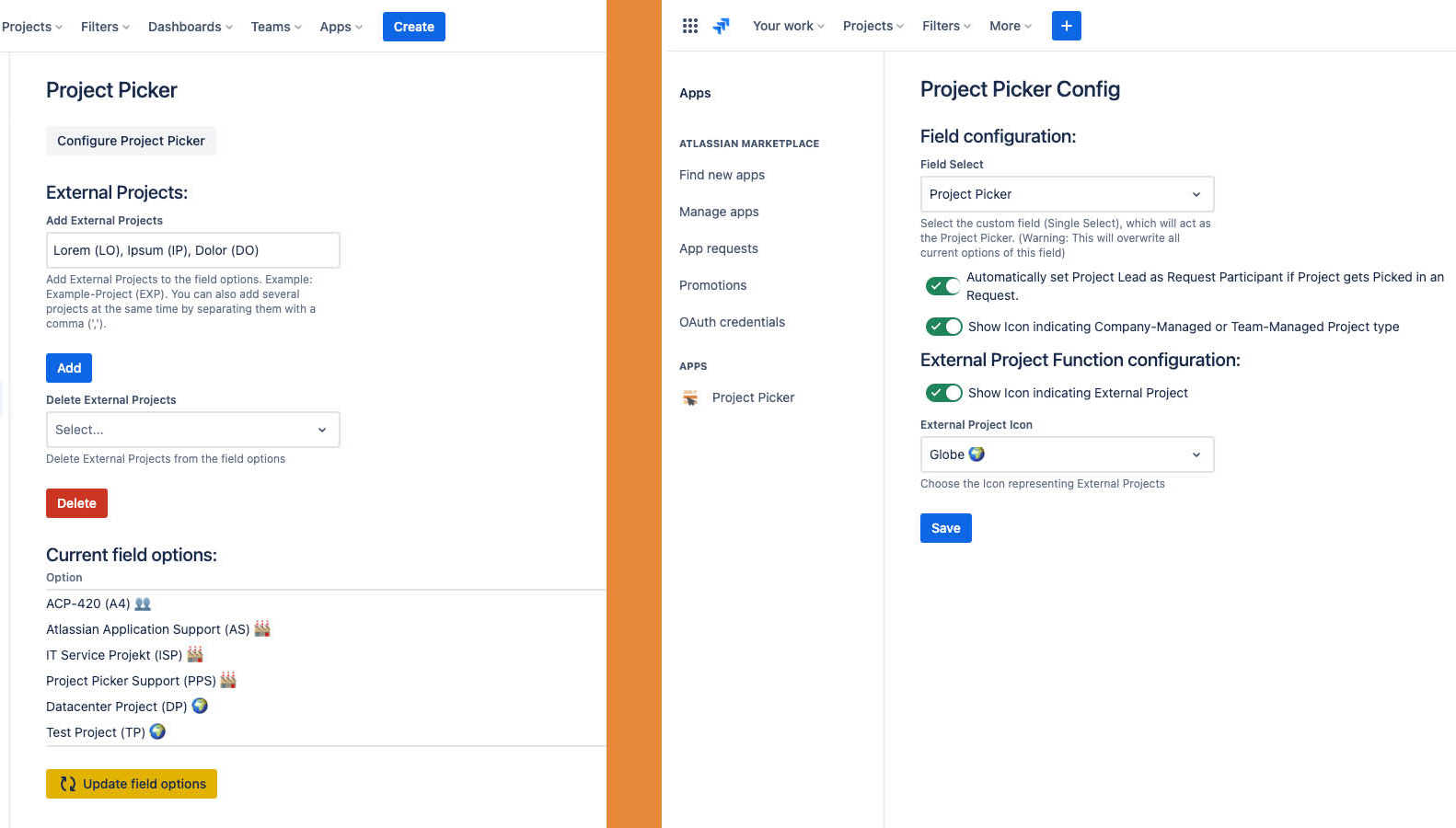
Task: Expand the External Project Icon Globe dropdown
Action: [x=1068, y=454]
